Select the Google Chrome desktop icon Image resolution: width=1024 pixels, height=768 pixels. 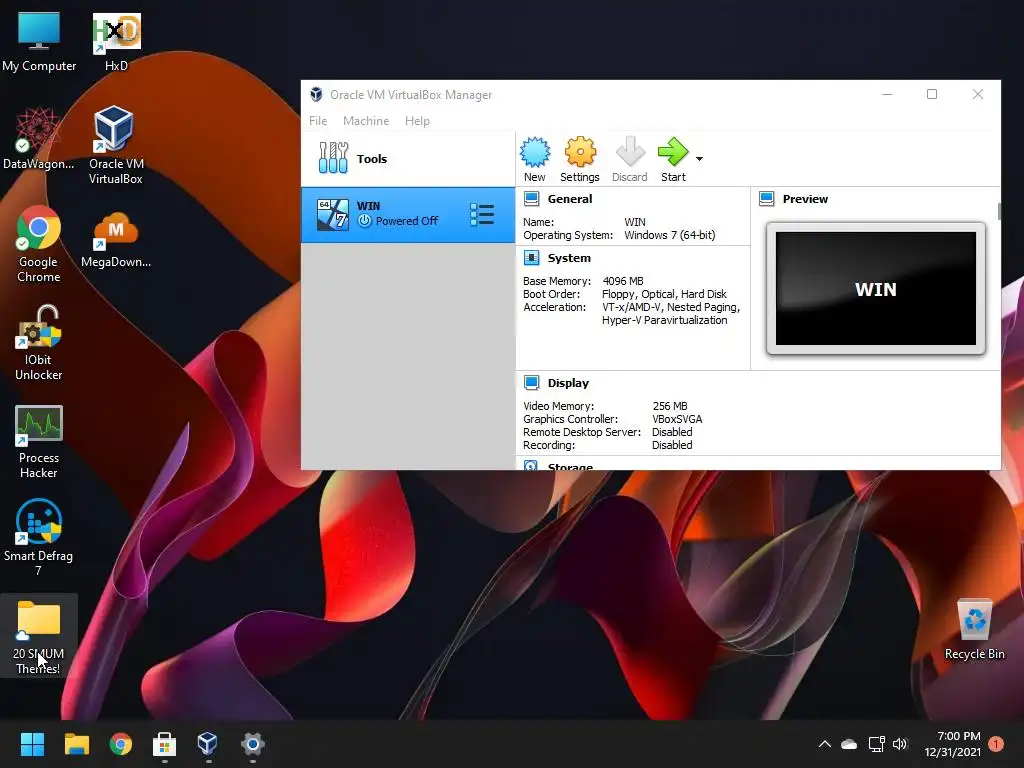(x=39, y=244)
